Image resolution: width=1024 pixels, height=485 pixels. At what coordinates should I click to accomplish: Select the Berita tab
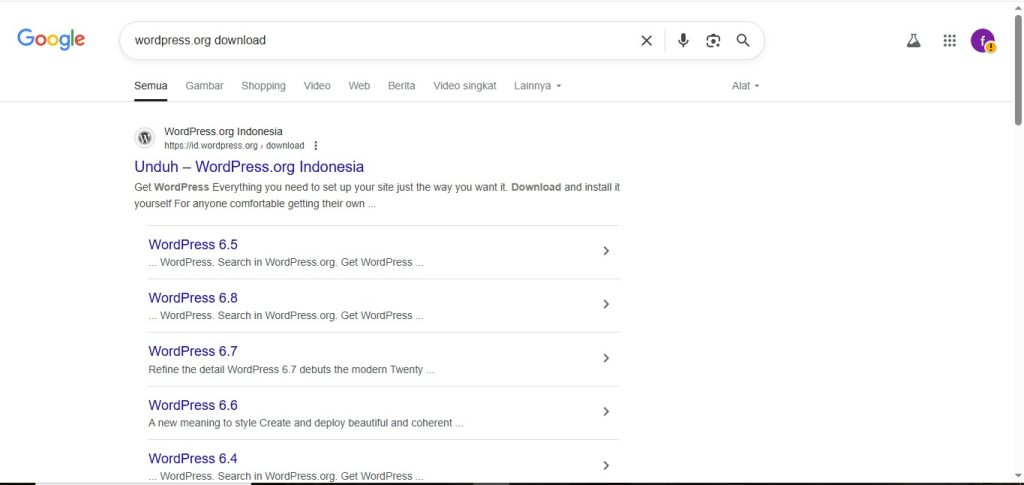pos(401,86)
